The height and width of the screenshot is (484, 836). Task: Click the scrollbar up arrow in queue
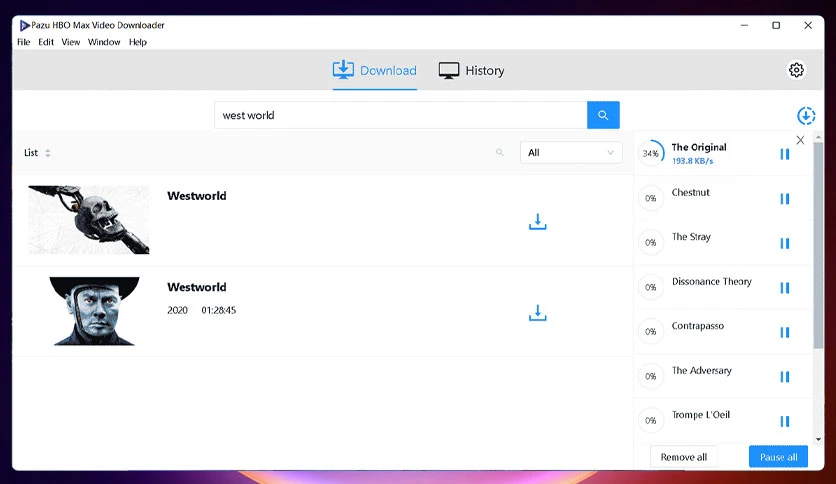click(818, 138)
